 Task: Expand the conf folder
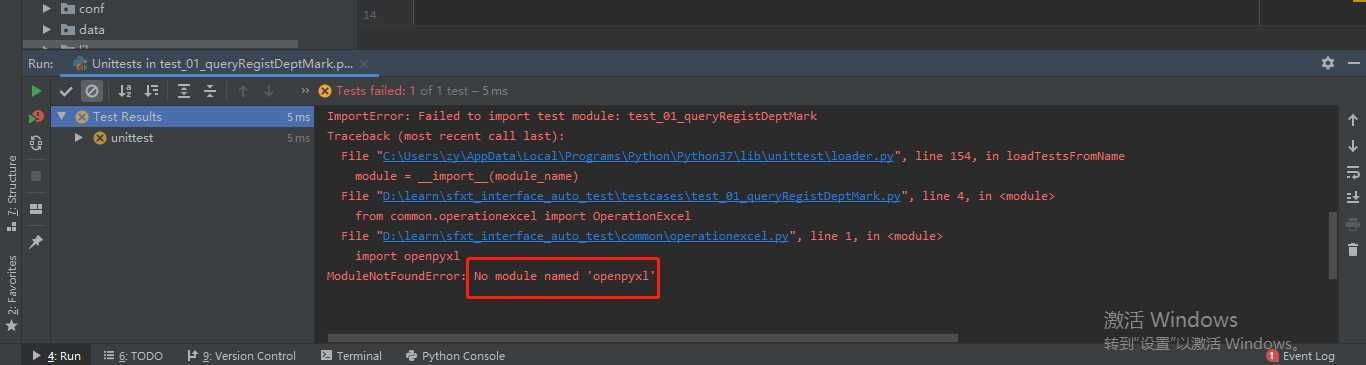pyautogui.click(x=46, y=9)
